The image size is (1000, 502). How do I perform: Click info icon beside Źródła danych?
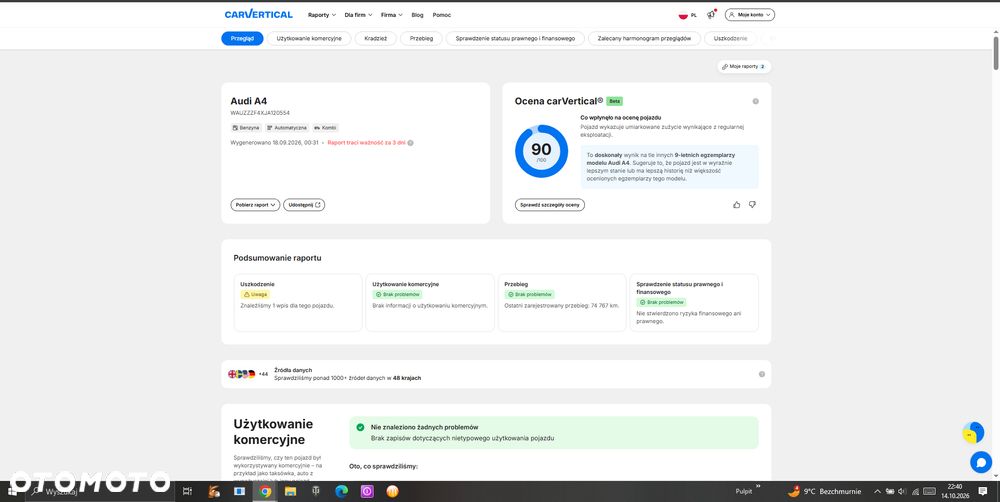[x=761, y=374]
